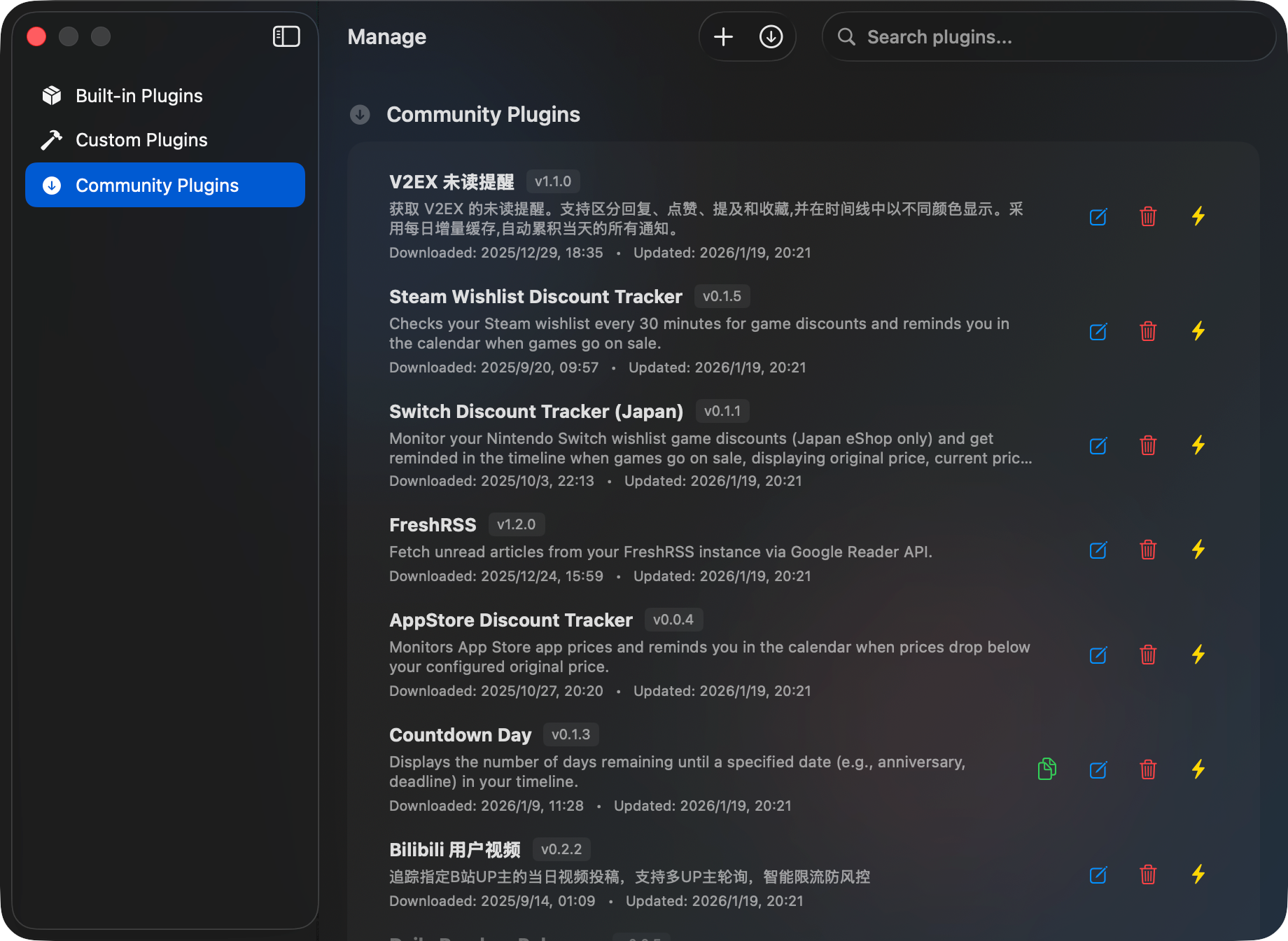Trigger the Countdown Day lightning icon
This screenshot has width=1288, height=941.
click(1198, 769)
